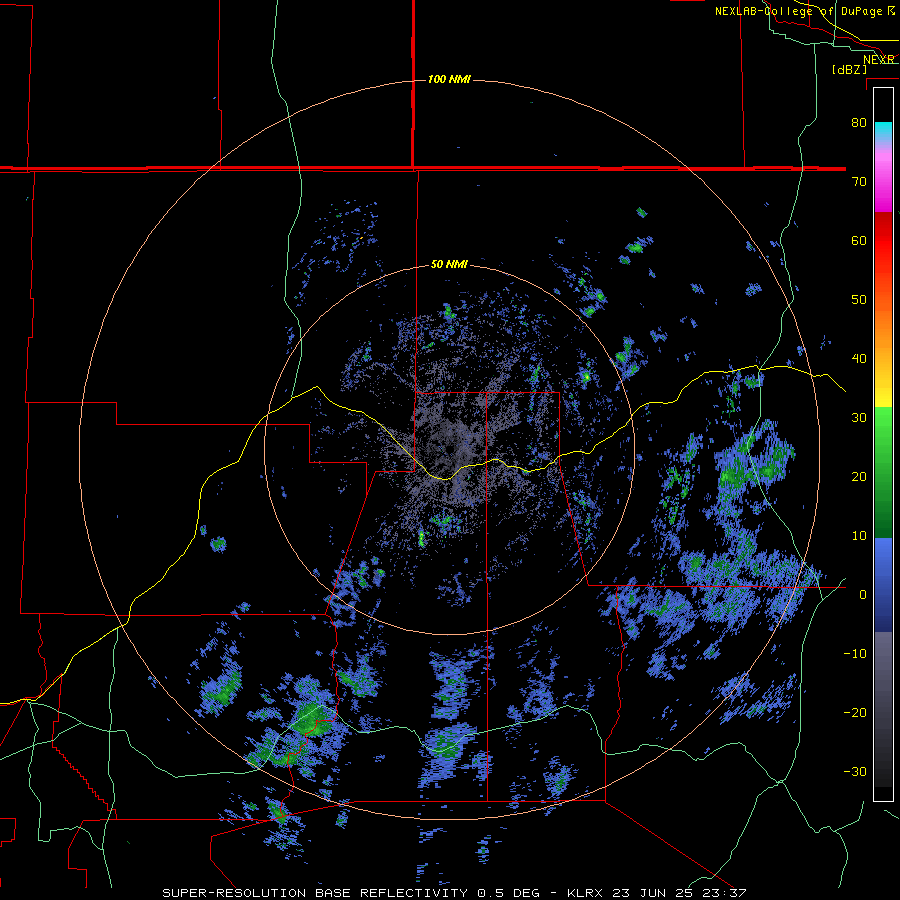Click the 60 dBZ scale value
The height and width of the screenshot is (900, 900).
(x=859, y=240)
